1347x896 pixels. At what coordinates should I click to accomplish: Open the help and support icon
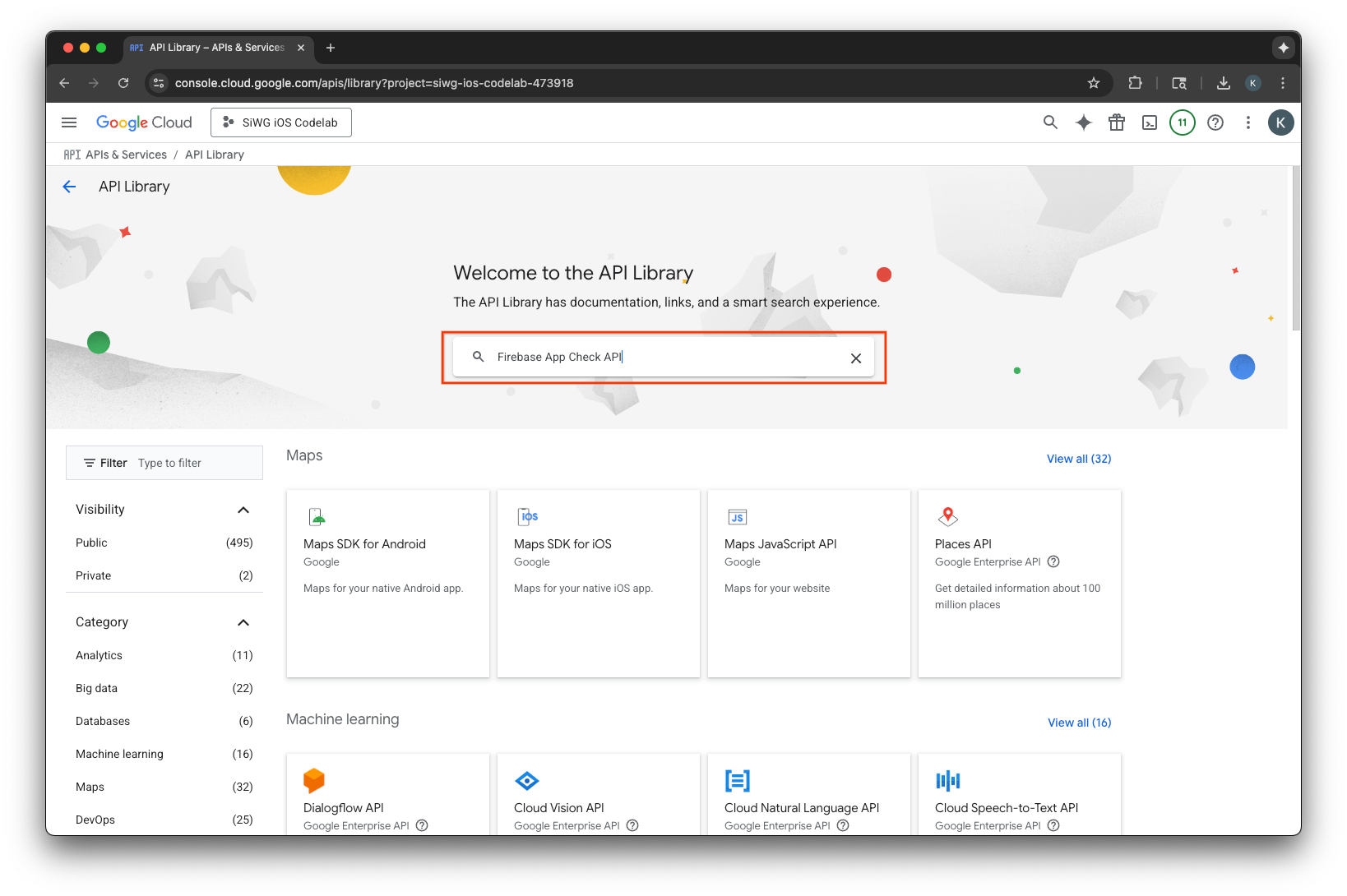1215,122
